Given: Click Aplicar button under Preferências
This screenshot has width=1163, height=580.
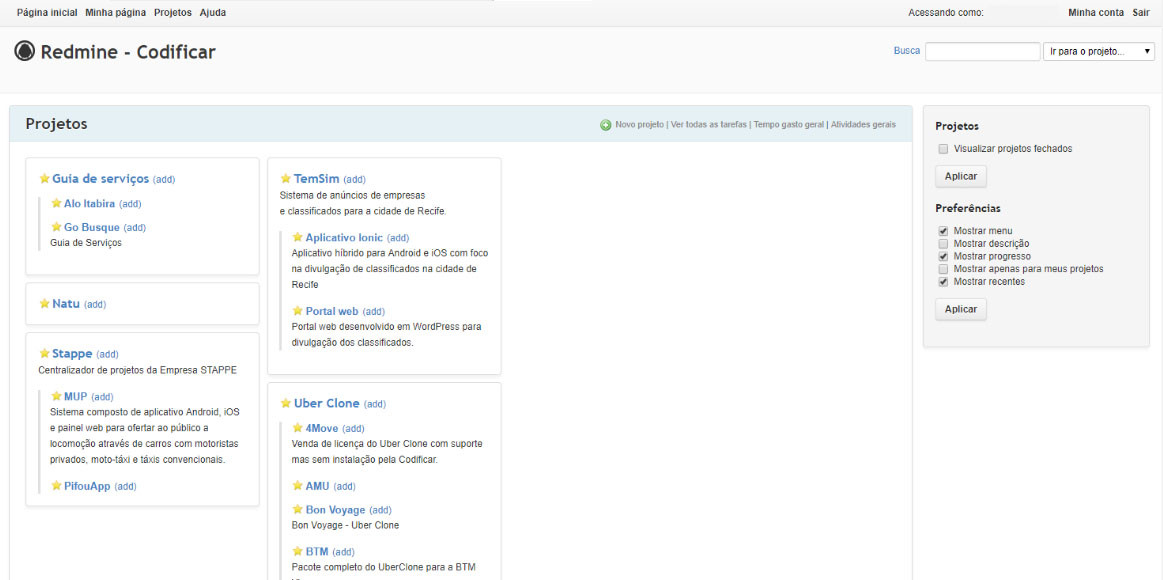Looking at the screenshot, I should coord(961,309).
